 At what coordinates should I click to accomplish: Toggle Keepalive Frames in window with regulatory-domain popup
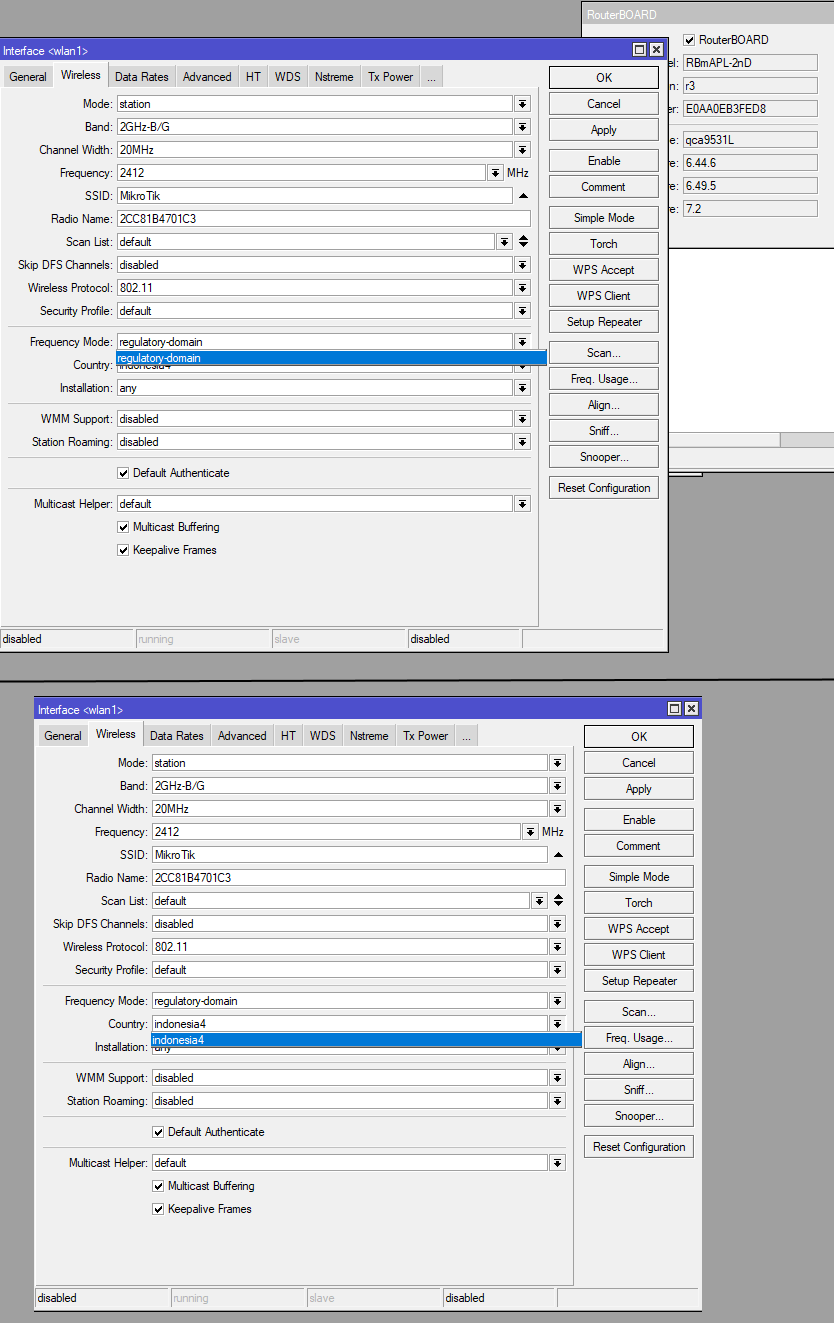click(x=123, y=550)
